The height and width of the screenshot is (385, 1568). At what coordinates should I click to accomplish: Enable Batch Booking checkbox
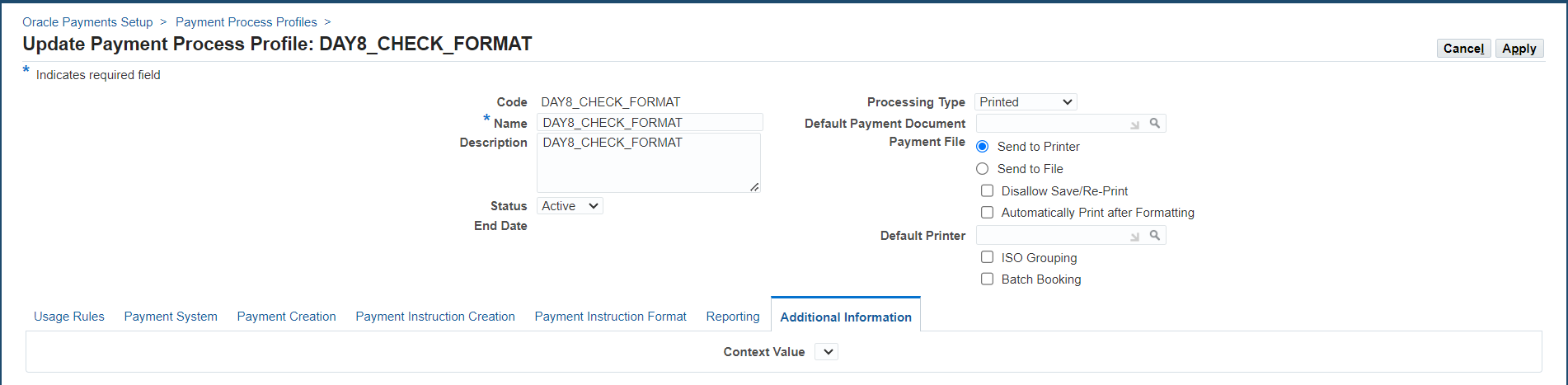click(987, 279)
